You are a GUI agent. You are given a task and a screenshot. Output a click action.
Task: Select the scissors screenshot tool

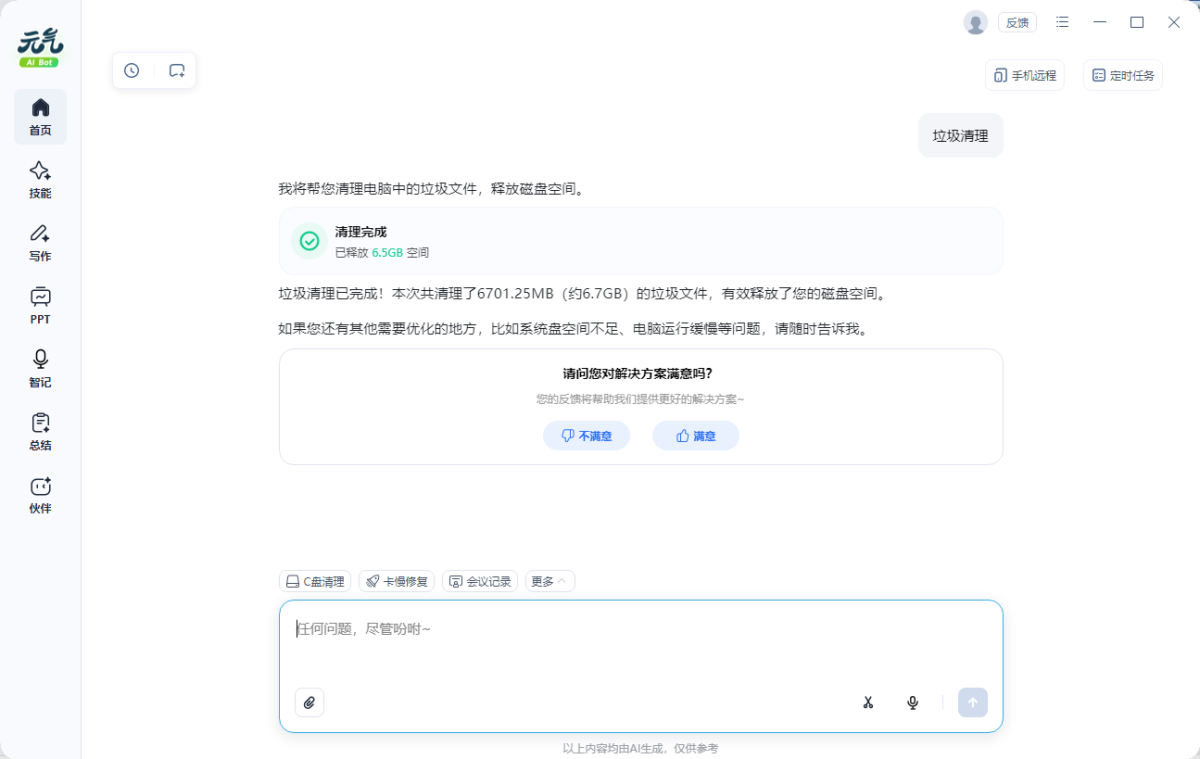click(868, 702)
